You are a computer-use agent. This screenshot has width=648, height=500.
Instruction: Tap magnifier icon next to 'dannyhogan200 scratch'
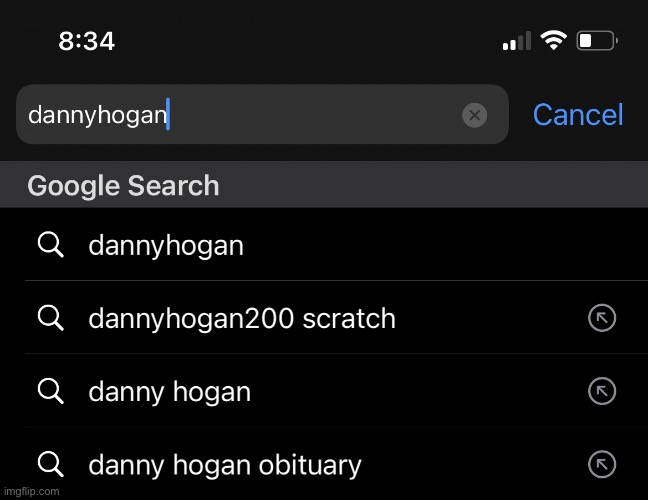pos(50,319)
